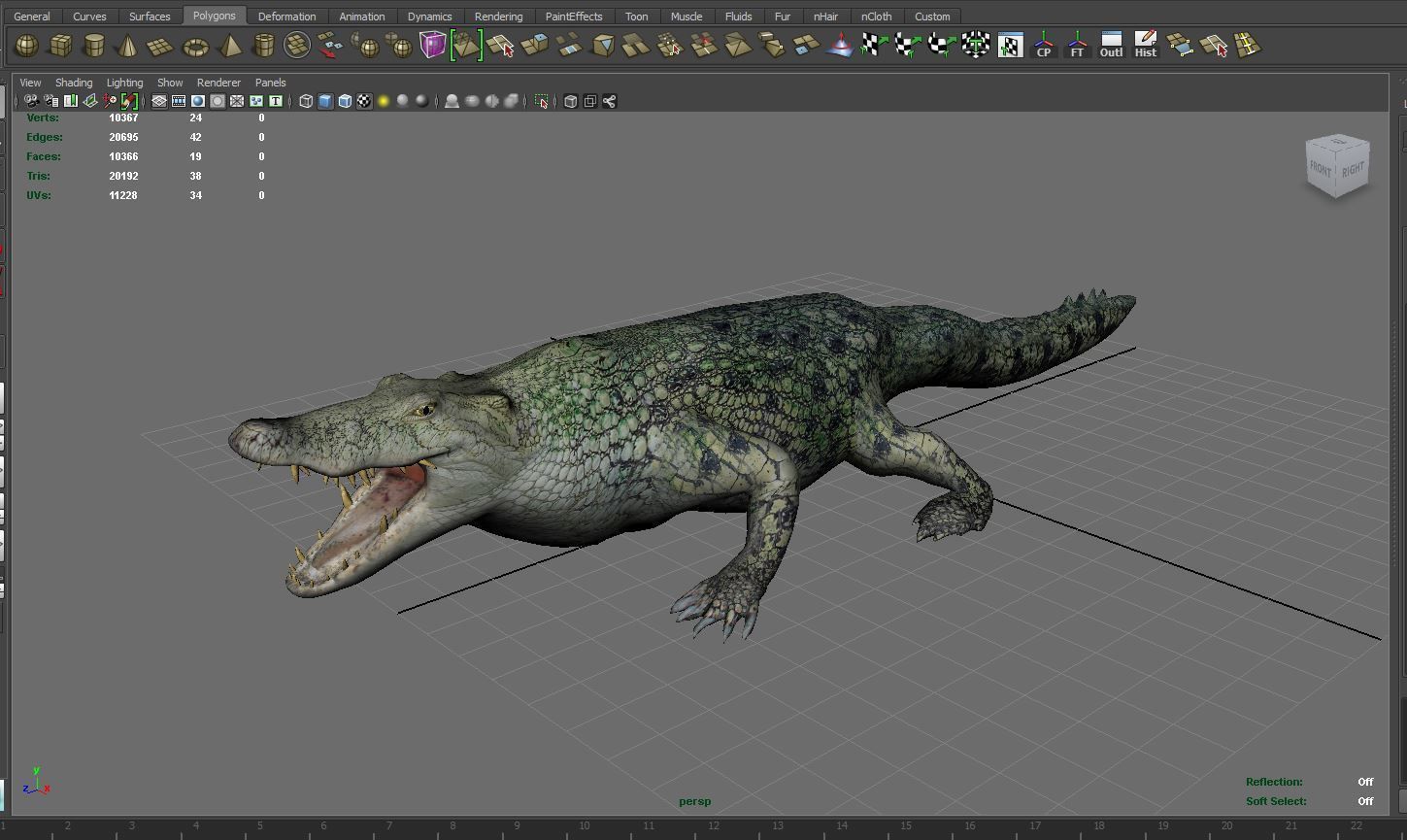
Task: Open the UV Texture Editor shelf icon
Action: coord(1010,45)
